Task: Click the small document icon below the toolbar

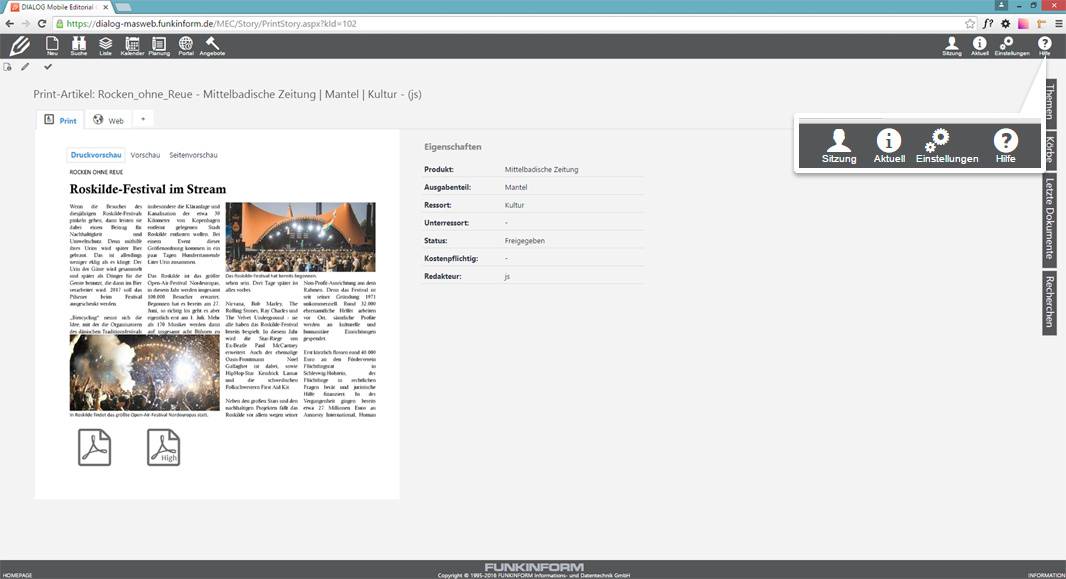Action: [x=7, y=67]
